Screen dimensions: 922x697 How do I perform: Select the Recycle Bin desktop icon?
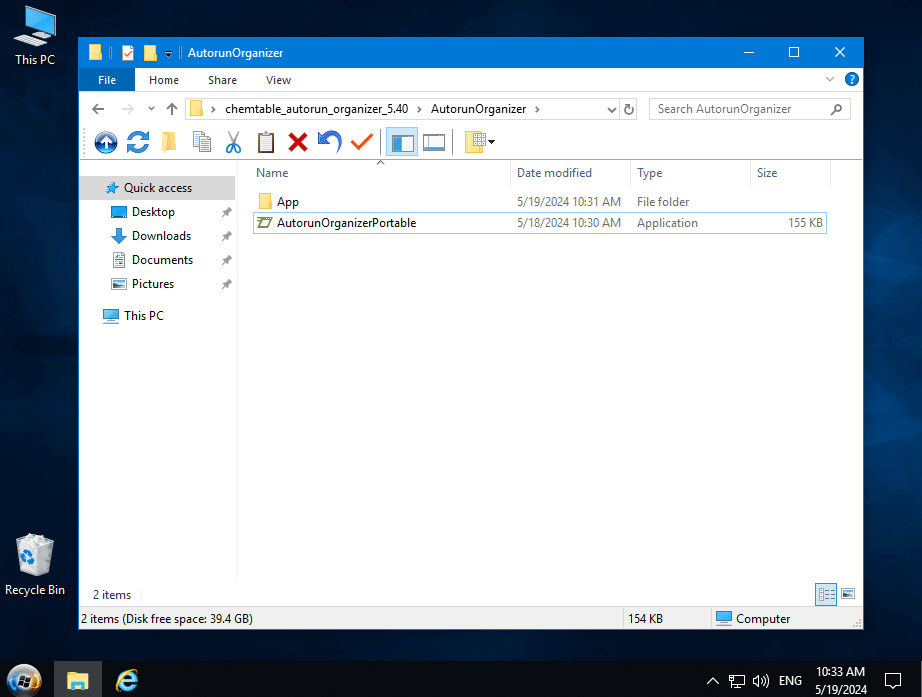click(x=35, y=565)
